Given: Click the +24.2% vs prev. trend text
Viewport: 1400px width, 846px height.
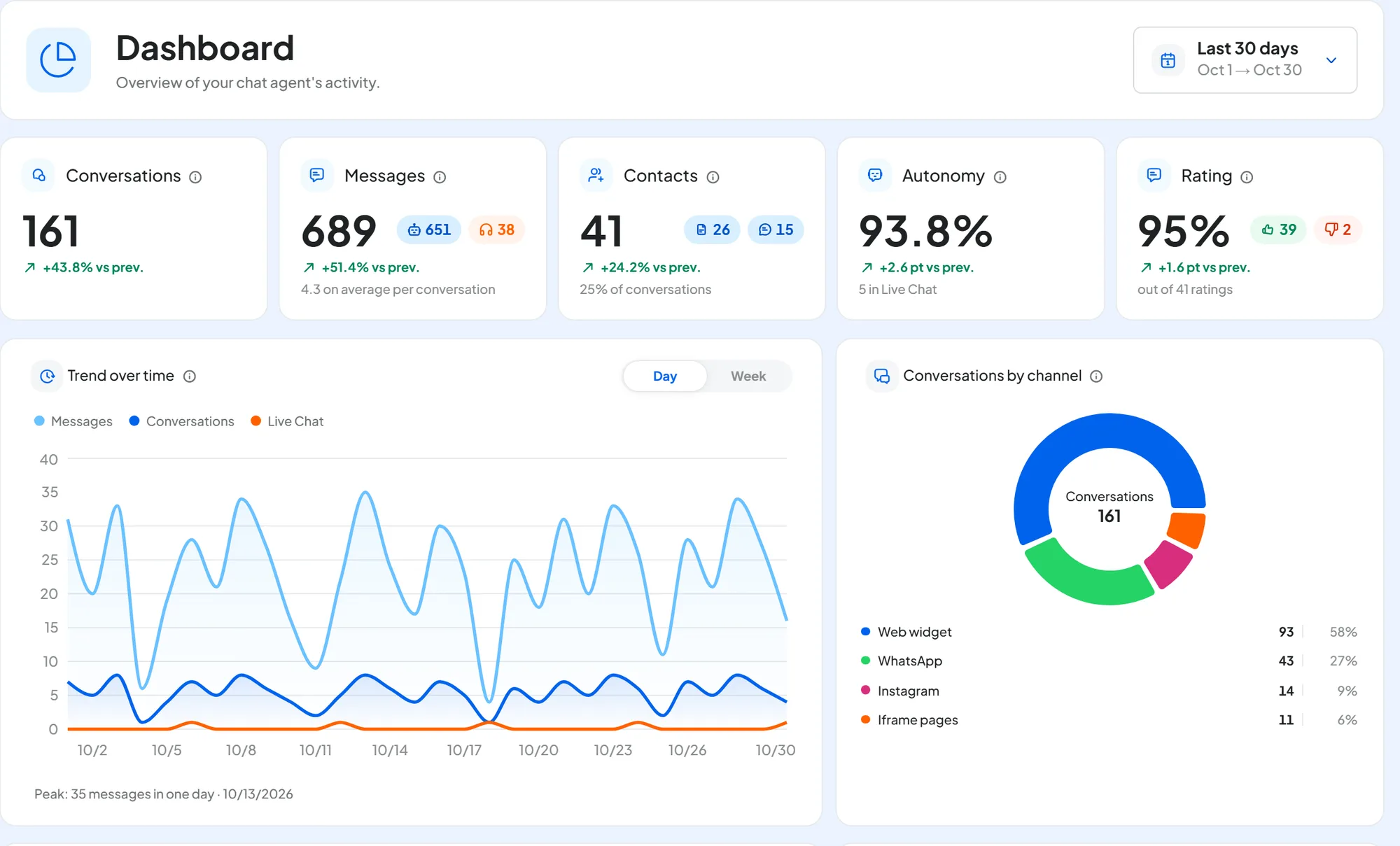Looking at the screenshot, I should click(x=650, y=267).
